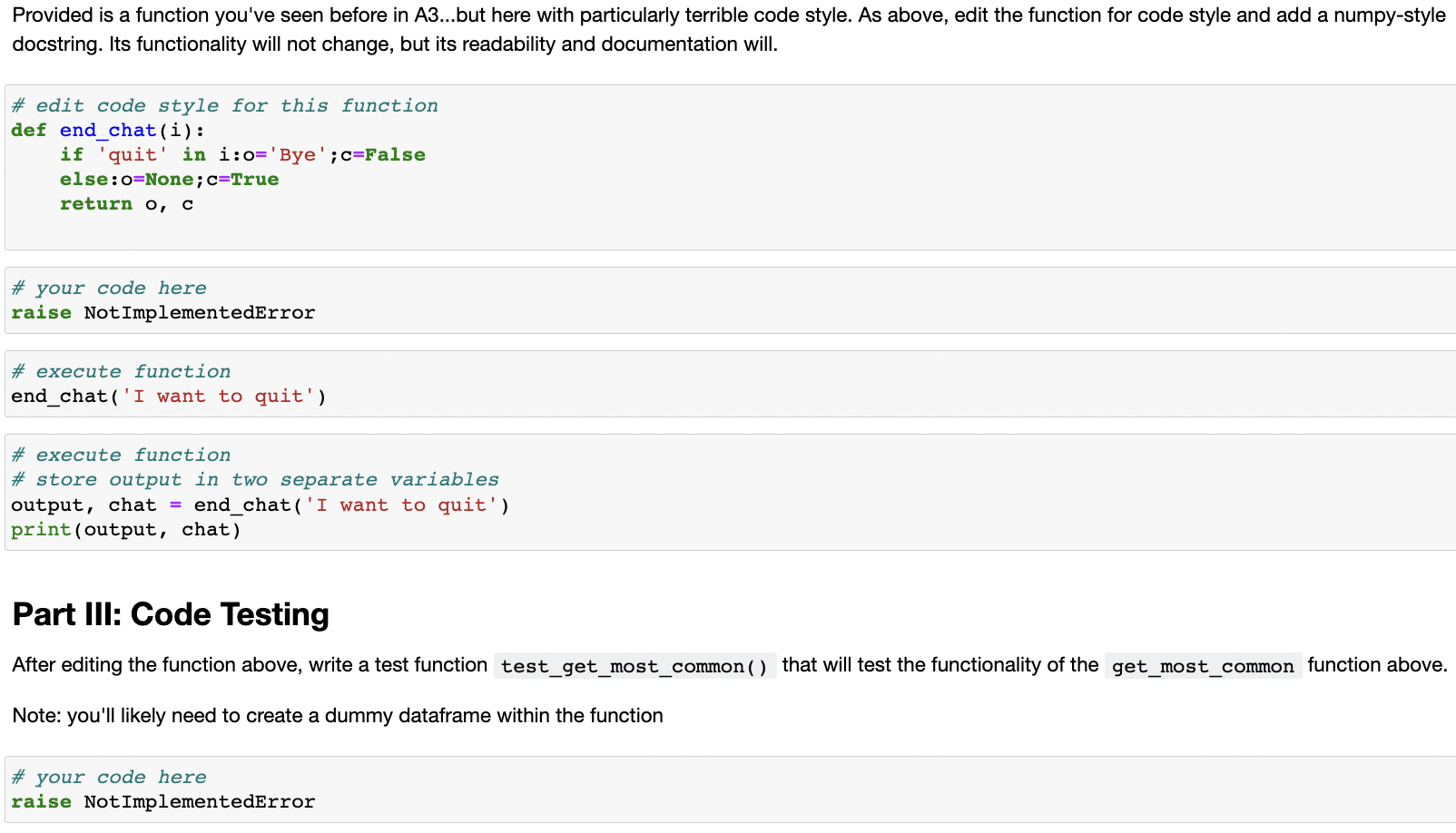
Task: Click the 'else:o=None;c=True' line
Action: [169, 179]
